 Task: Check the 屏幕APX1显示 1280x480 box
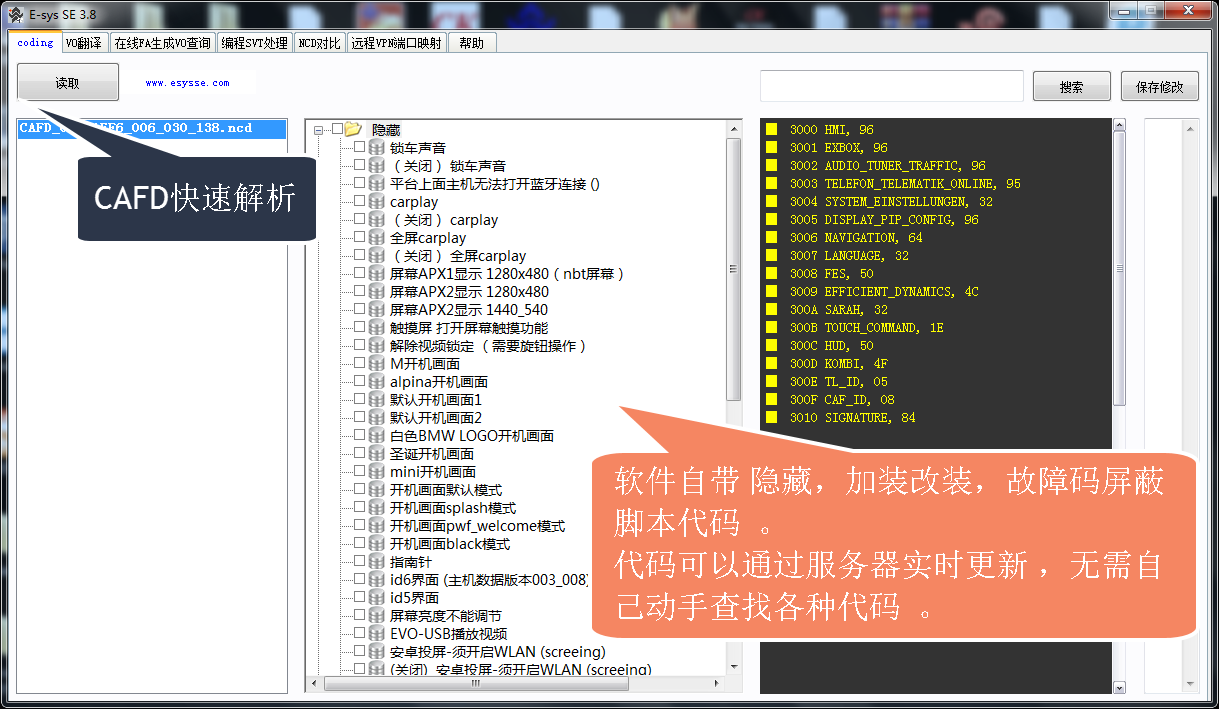(x=359, y=274)
